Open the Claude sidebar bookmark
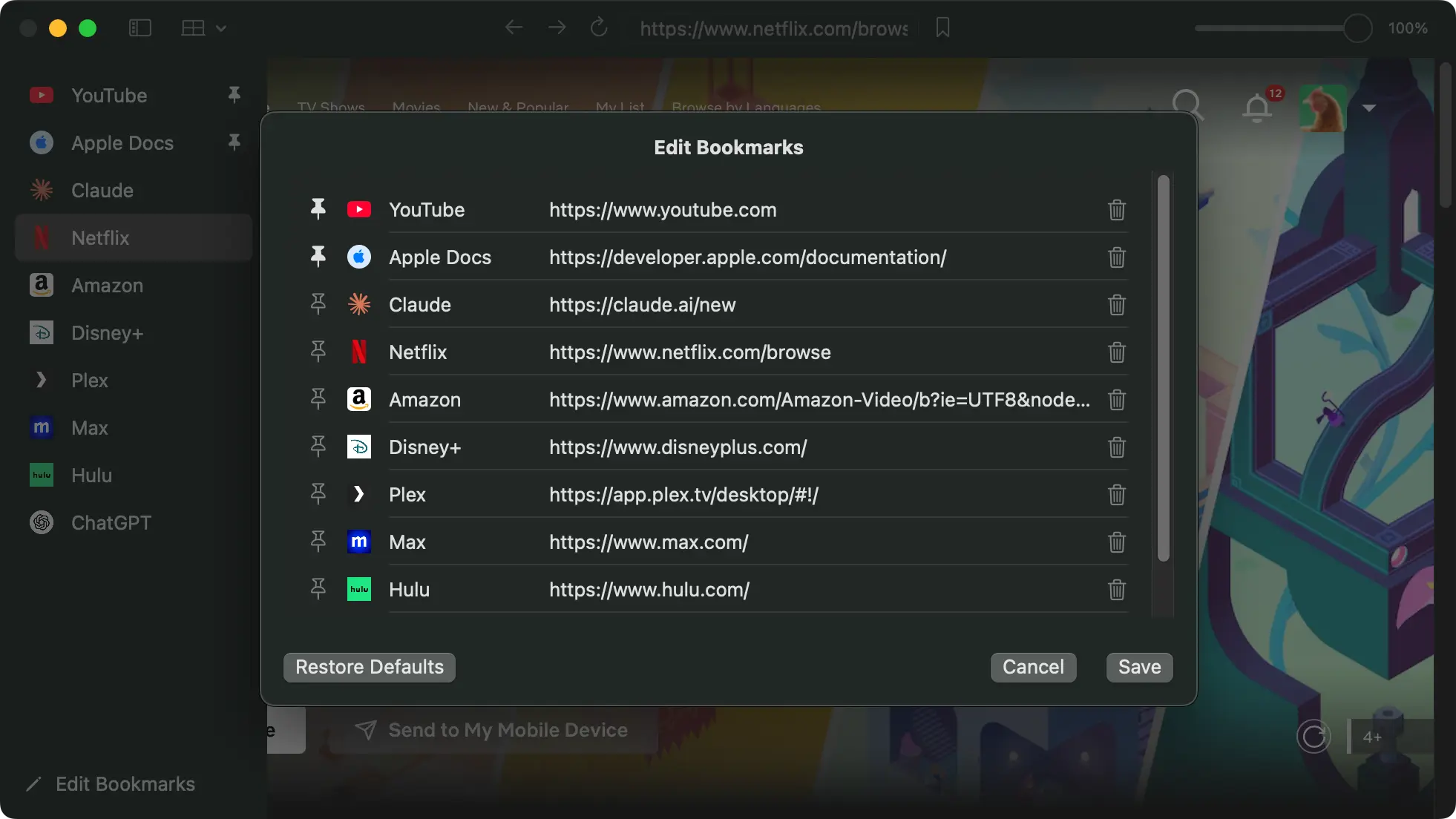 click(x=134, y=191)
